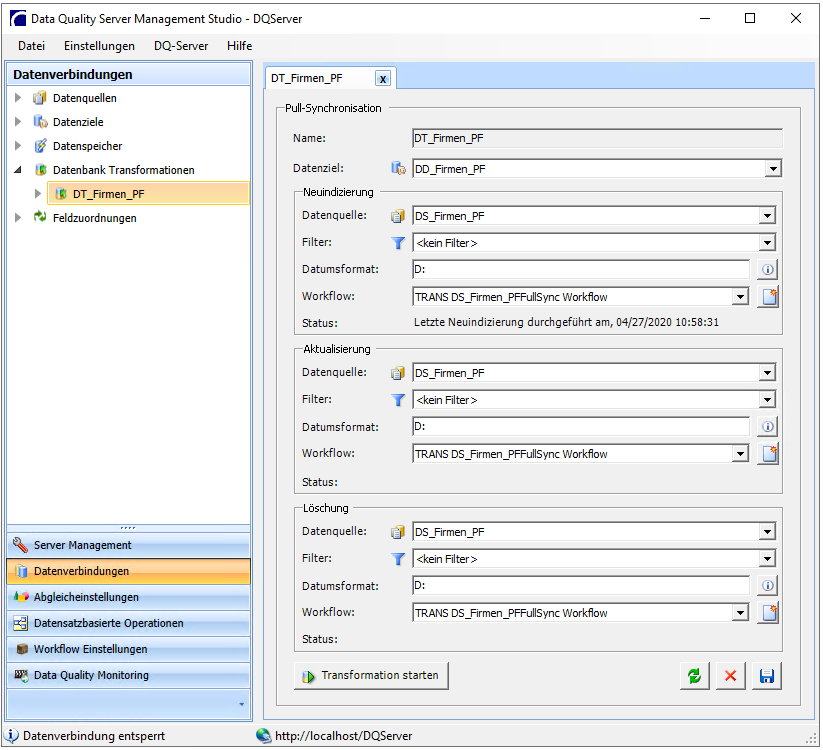Open the Hilfe menu
The width and height of the screenshot is (823, 750).
[x=239, y=46]
